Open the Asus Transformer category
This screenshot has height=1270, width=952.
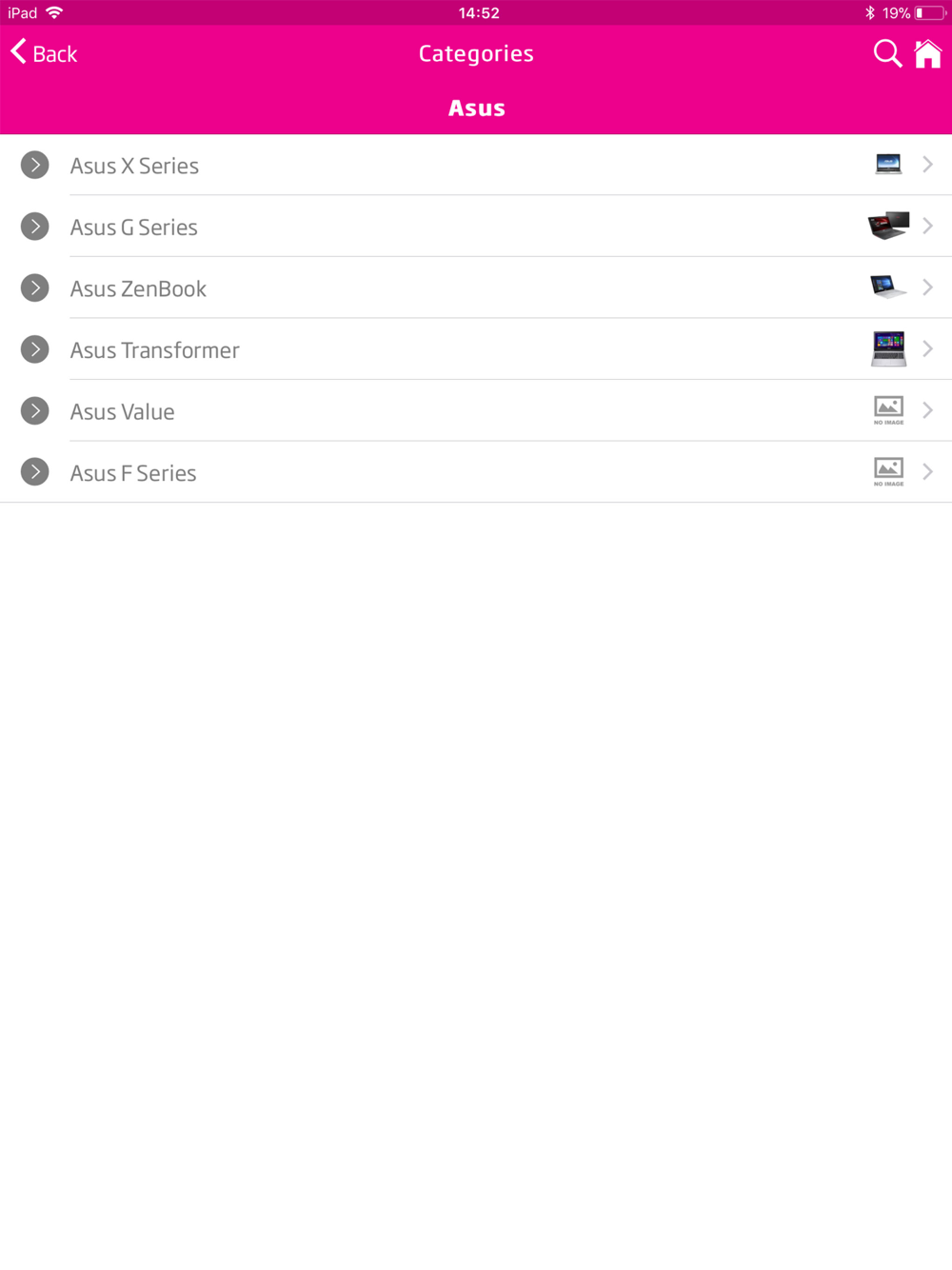(x=155, y=350)
